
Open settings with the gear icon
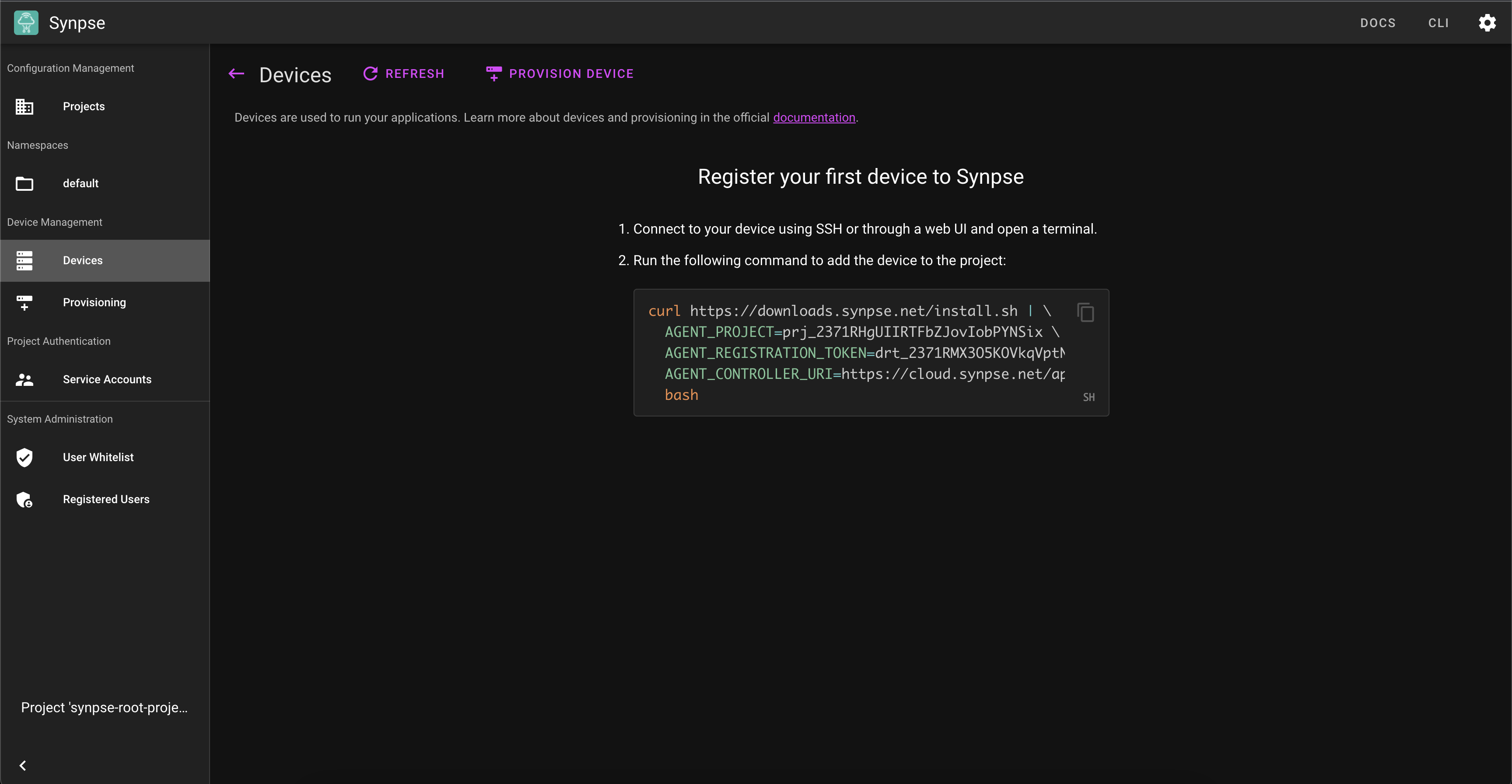[x=1487, y=23]
